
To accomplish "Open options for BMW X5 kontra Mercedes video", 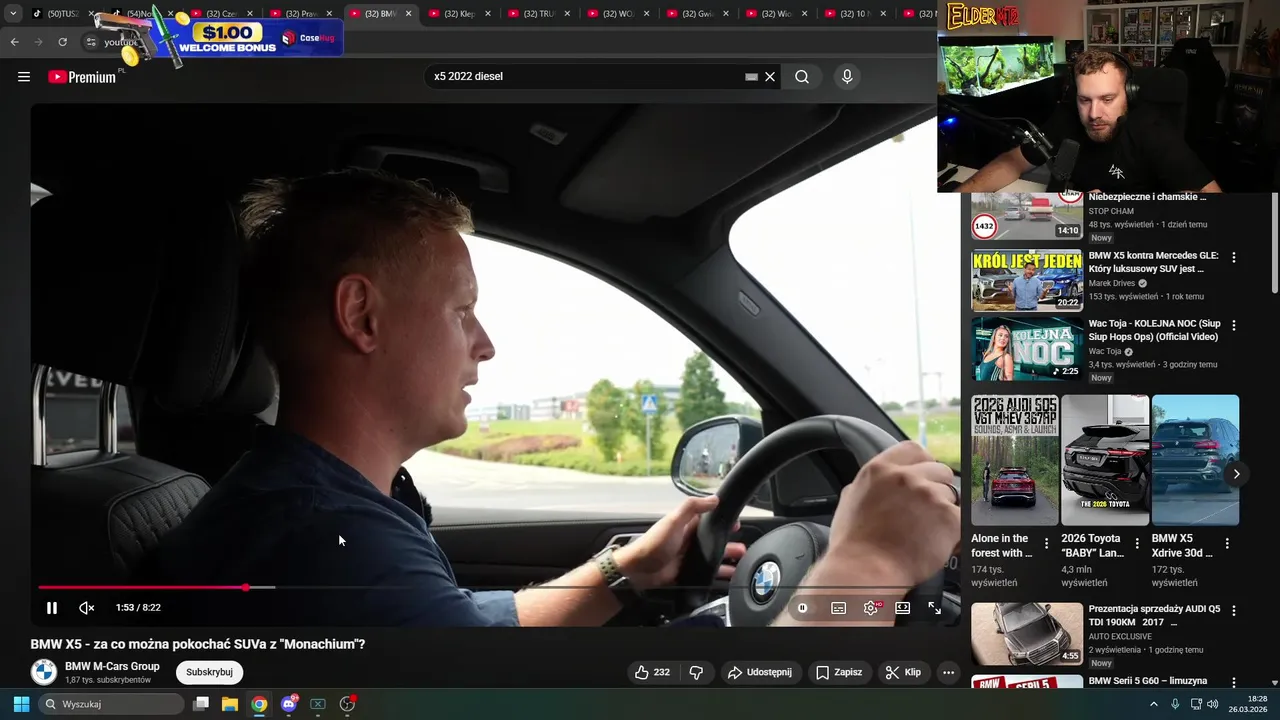I will click(x=1233, y=257).
